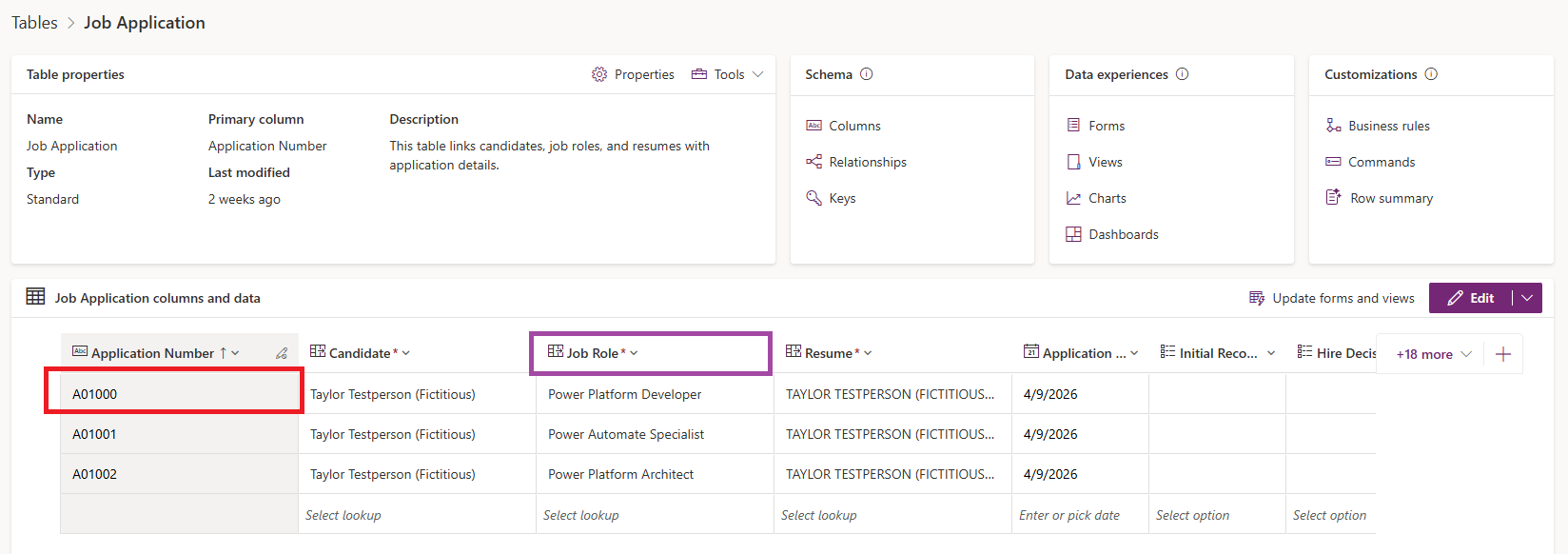
Task: Click the Data experiences info icon
Action: coord(1182,74)
